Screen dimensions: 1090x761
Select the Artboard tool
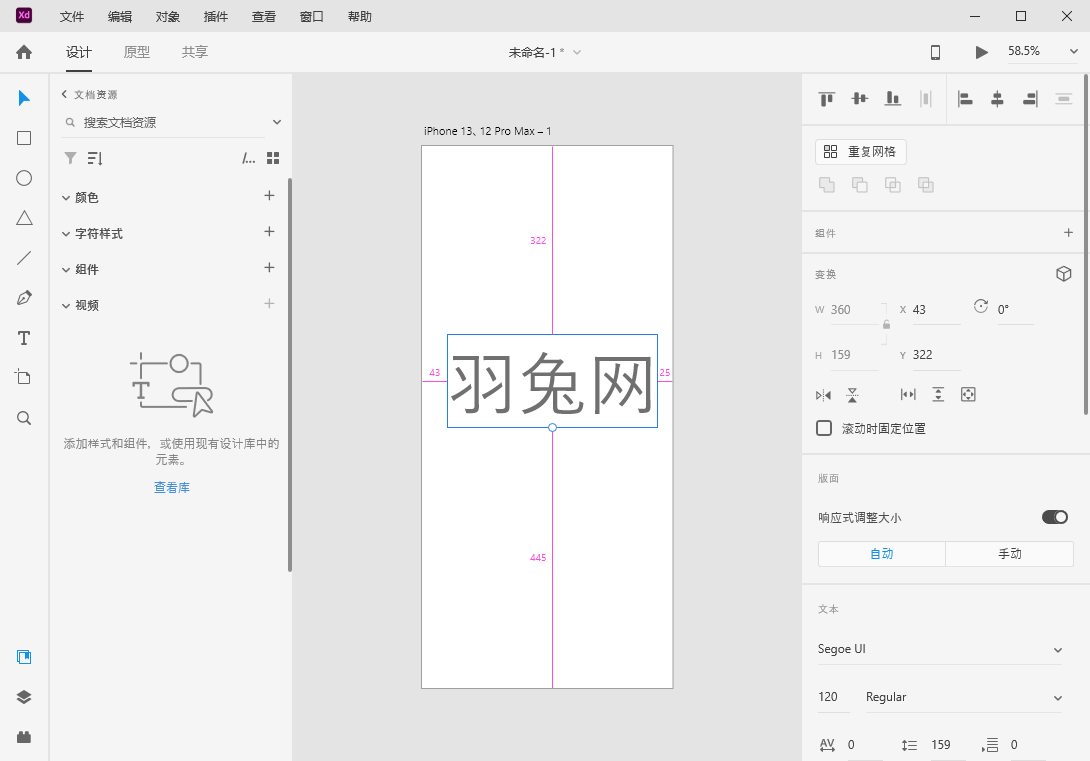coord(24,377)
